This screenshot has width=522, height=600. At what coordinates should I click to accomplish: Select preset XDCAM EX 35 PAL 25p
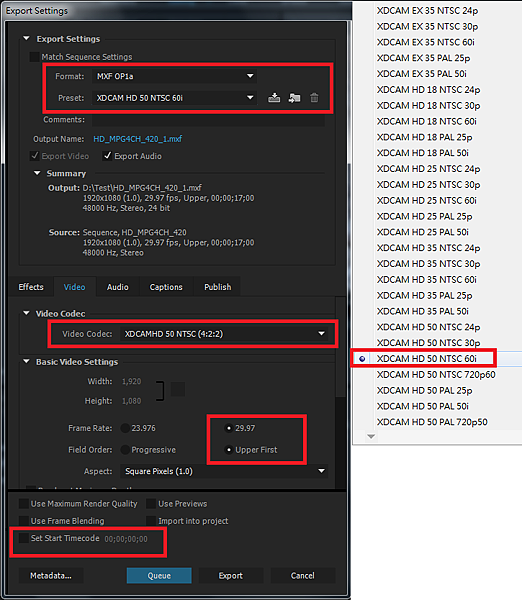[424, 58]
